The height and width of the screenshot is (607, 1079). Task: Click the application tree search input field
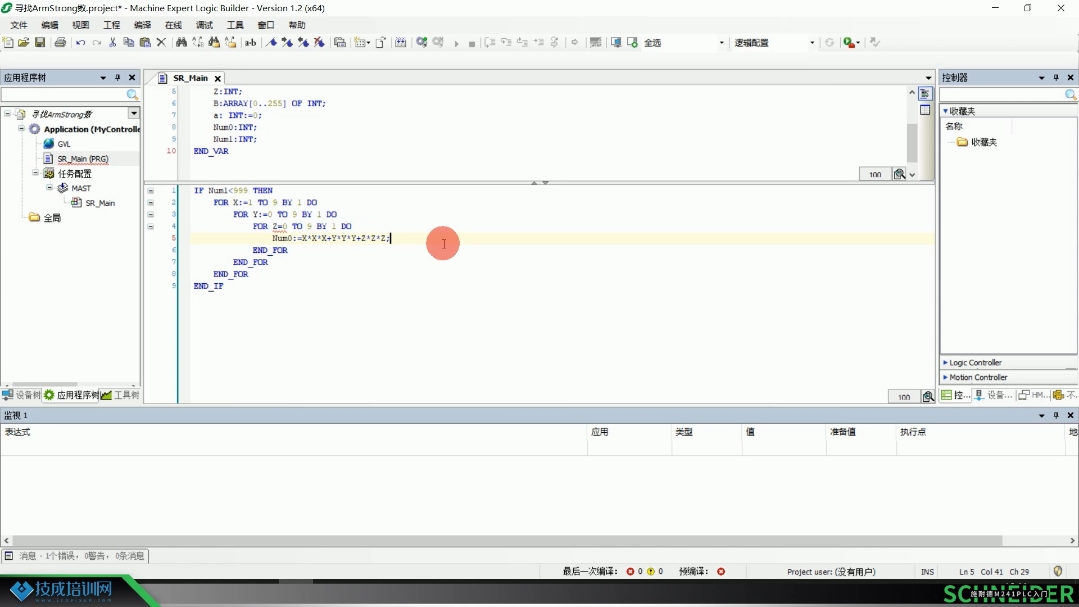coord(64,95)
